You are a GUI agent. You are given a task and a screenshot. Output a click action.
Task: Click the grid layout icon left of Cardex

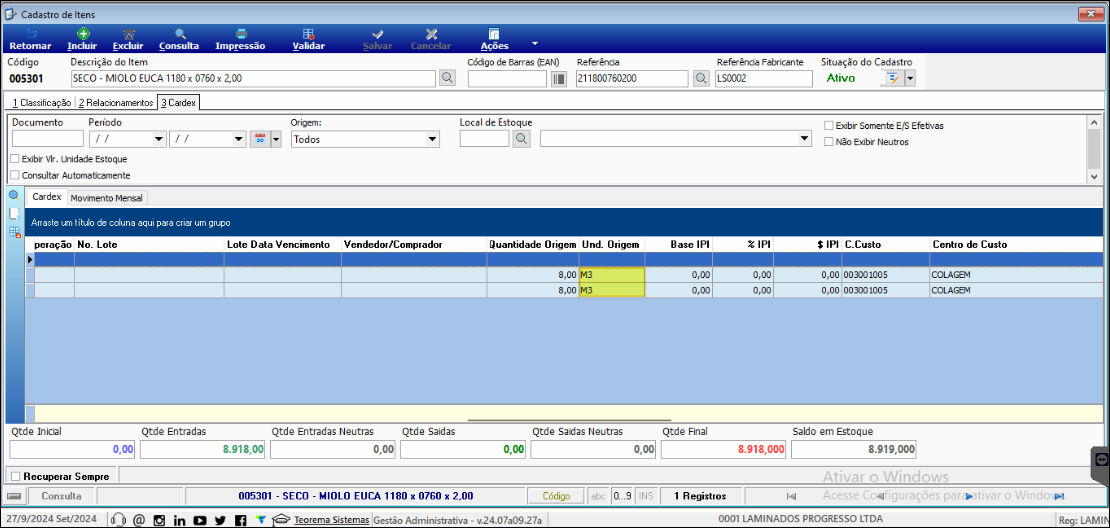[13, 232]
